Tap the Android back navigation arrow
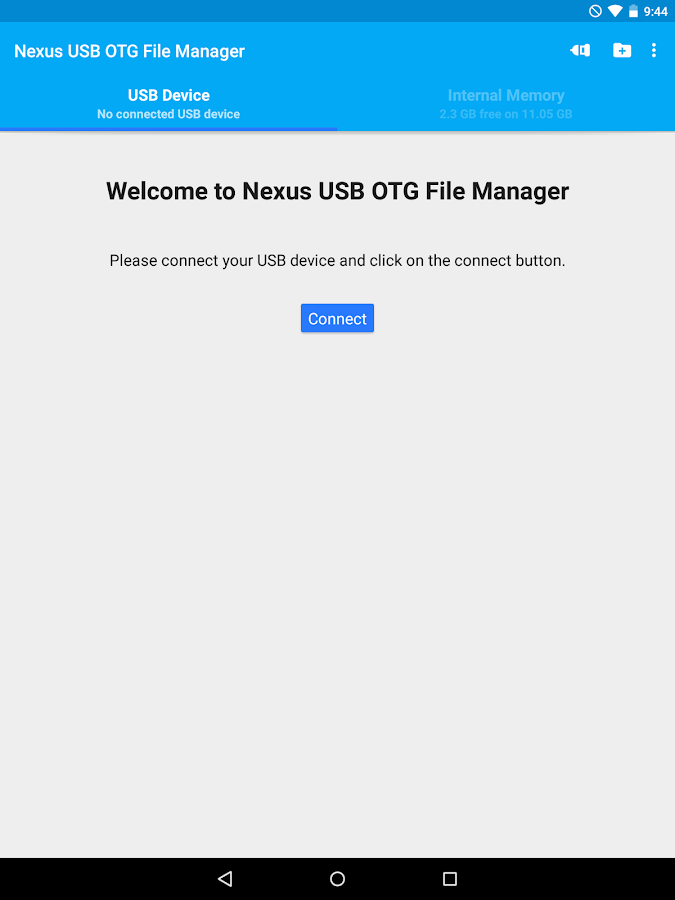The image size is (675, 900). (225, 878)
